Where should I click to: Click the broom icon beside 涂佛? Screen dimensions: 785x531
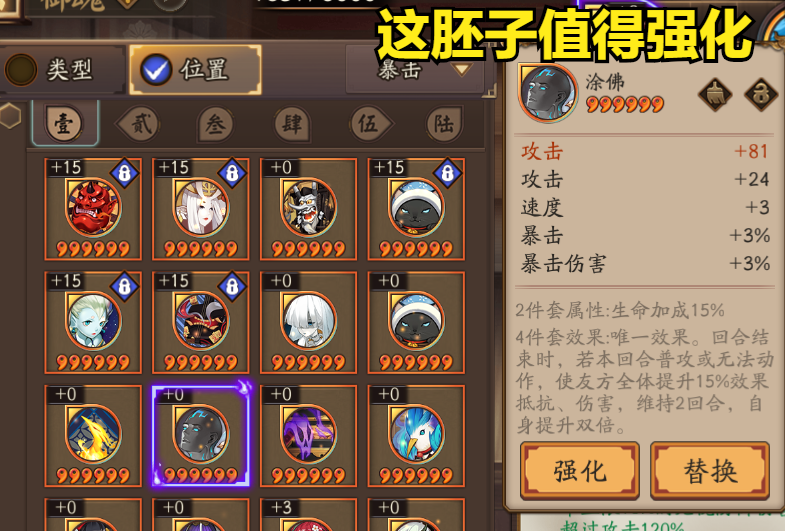tap(715, 94)
